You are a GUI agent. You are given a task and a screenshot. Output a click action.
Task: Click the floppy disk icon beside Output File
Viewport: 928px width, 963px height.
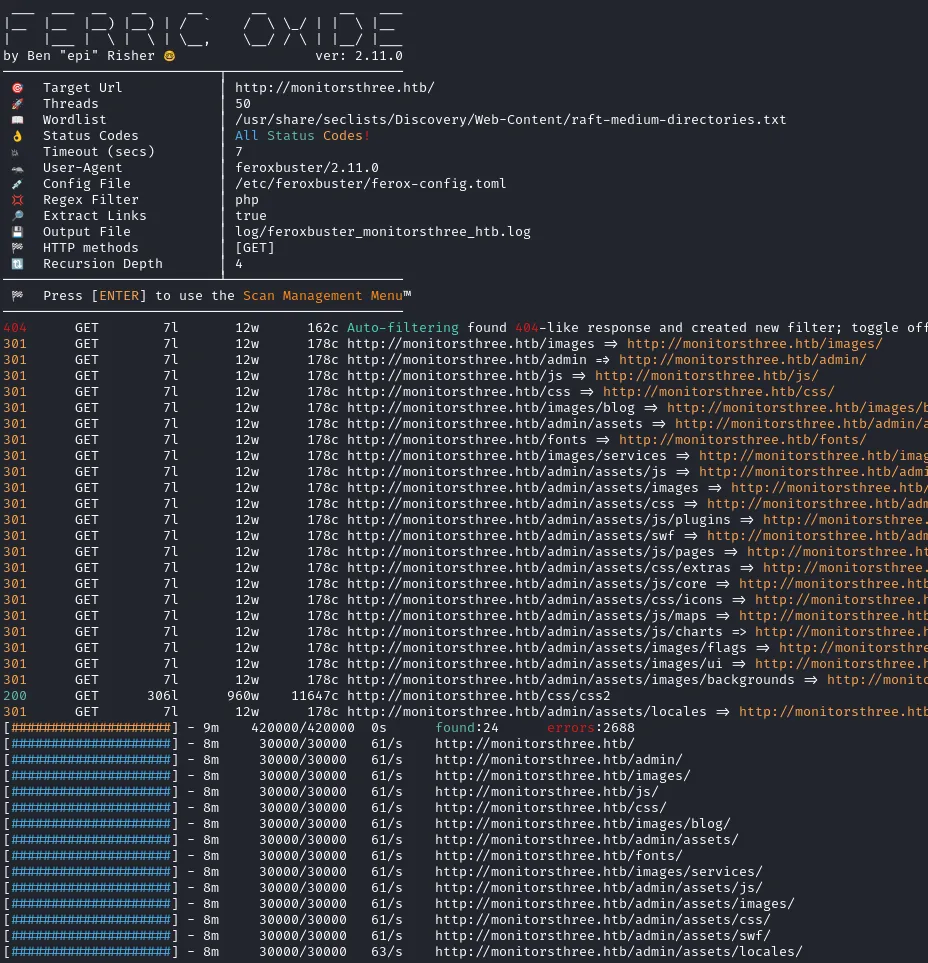[17, 232]
